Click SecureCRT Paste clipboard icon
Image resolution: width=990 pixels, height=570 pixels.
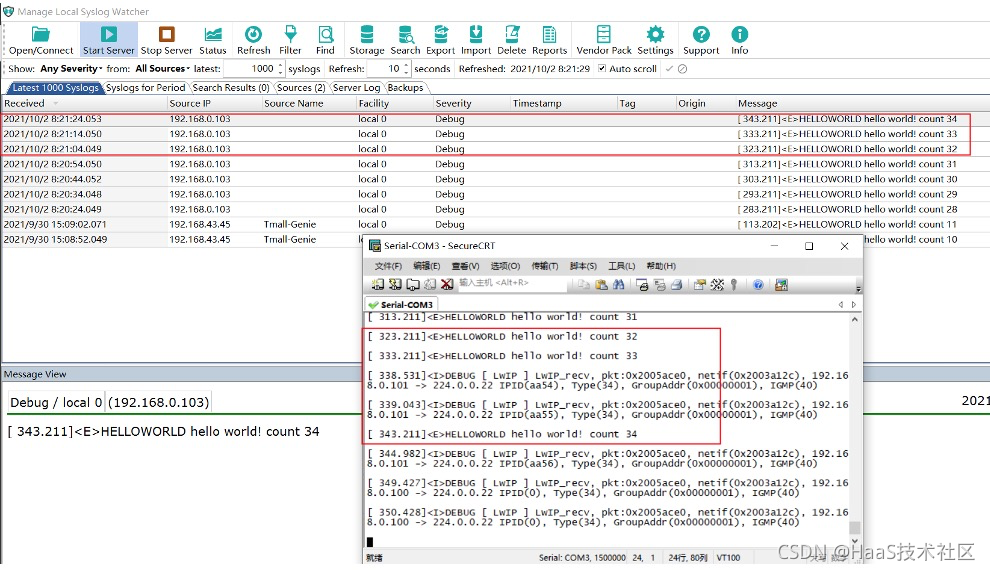click(x=601, y=285)
